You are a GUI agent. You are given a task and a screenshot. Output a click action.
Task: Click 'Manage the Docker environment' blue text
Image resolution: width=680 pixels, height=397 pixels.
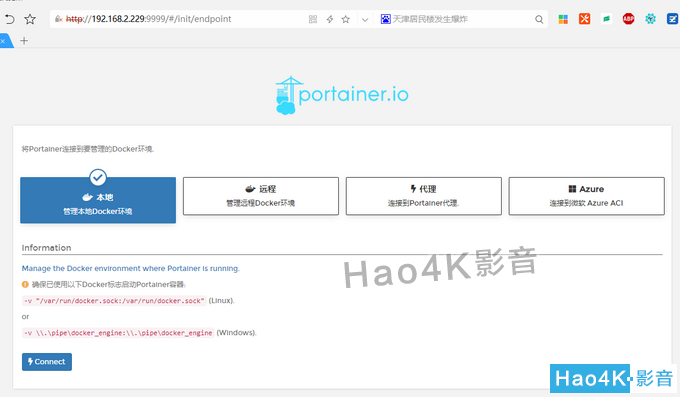131,269
